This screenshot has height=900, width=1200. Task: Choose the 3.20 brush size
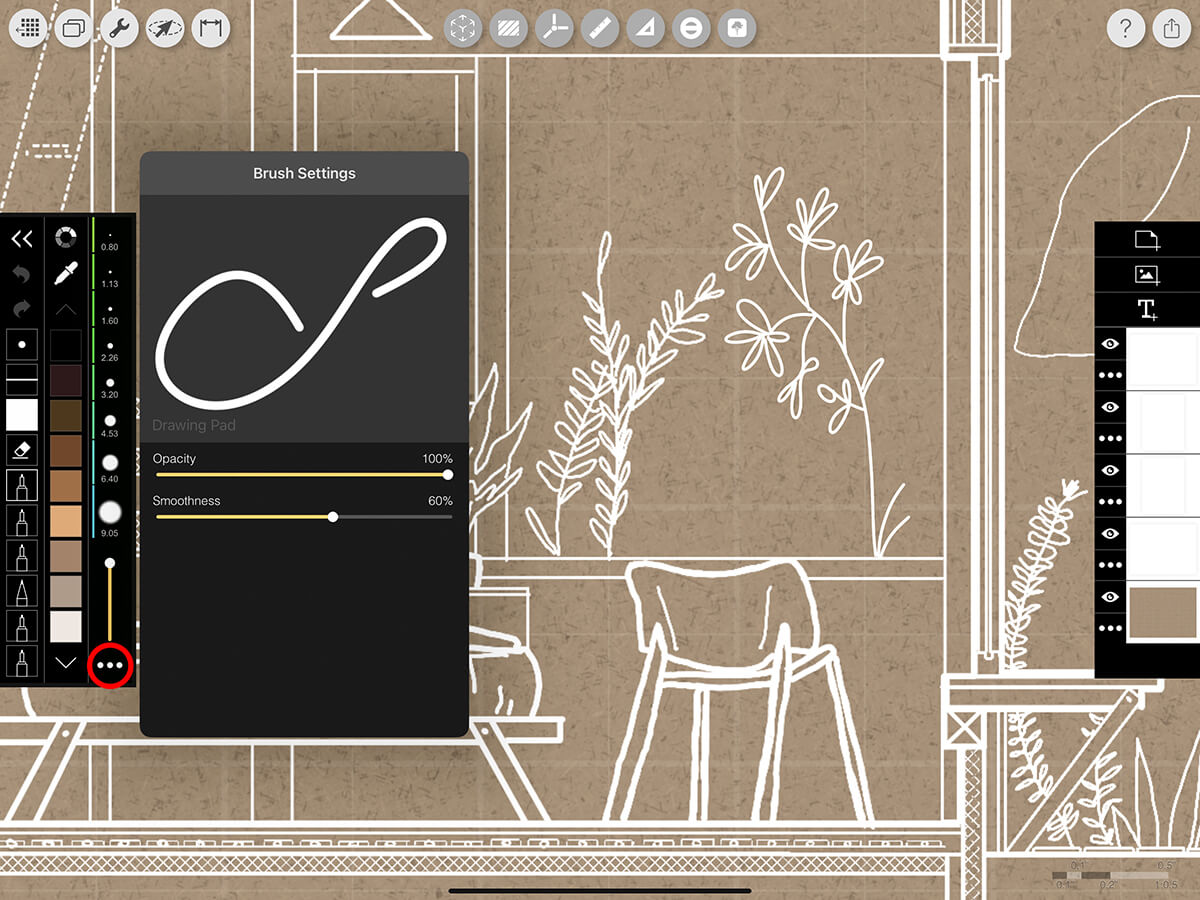pos(110,383)
